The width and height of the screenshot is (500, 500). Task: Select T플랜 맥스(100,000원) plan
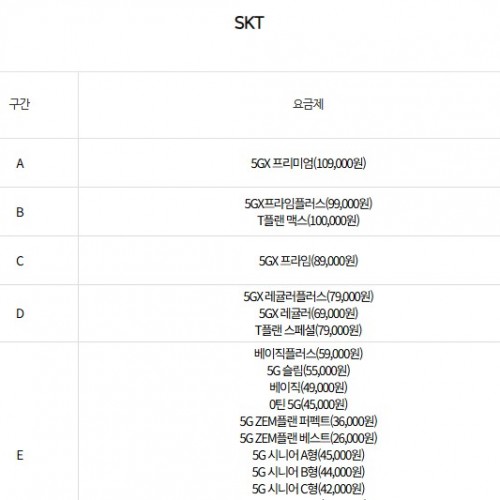(308, 220)
